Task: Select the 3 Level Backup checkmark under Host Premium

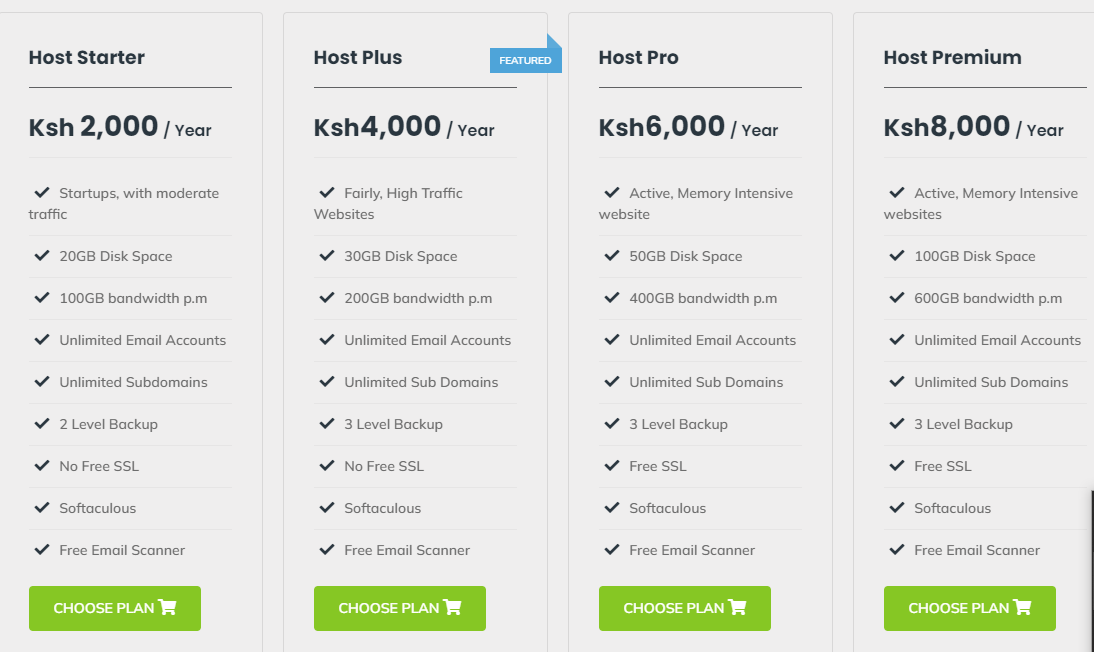Action: pos(896,424)
